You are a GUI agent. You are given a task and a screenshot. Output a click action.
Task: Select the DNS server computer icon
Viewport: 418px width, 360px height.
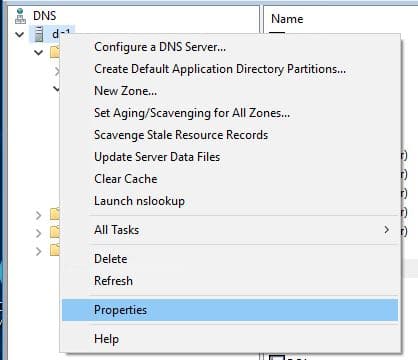pos(39,34)
